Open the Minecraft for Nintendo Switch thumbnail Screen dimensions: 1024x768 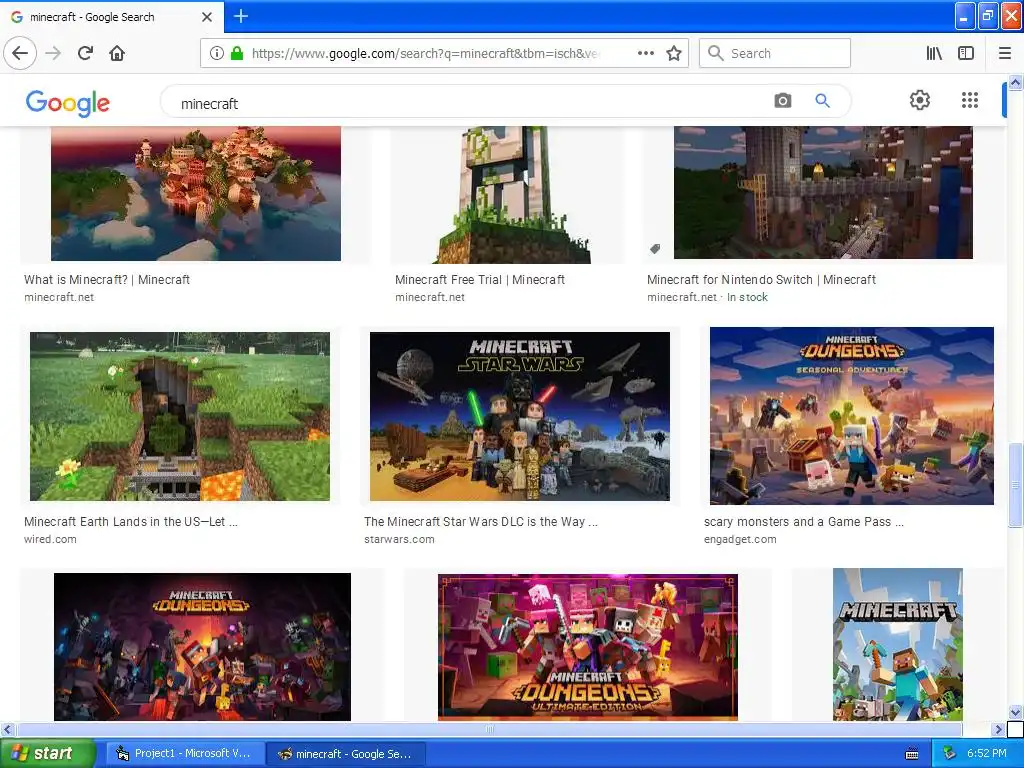[x=823, y=193]
